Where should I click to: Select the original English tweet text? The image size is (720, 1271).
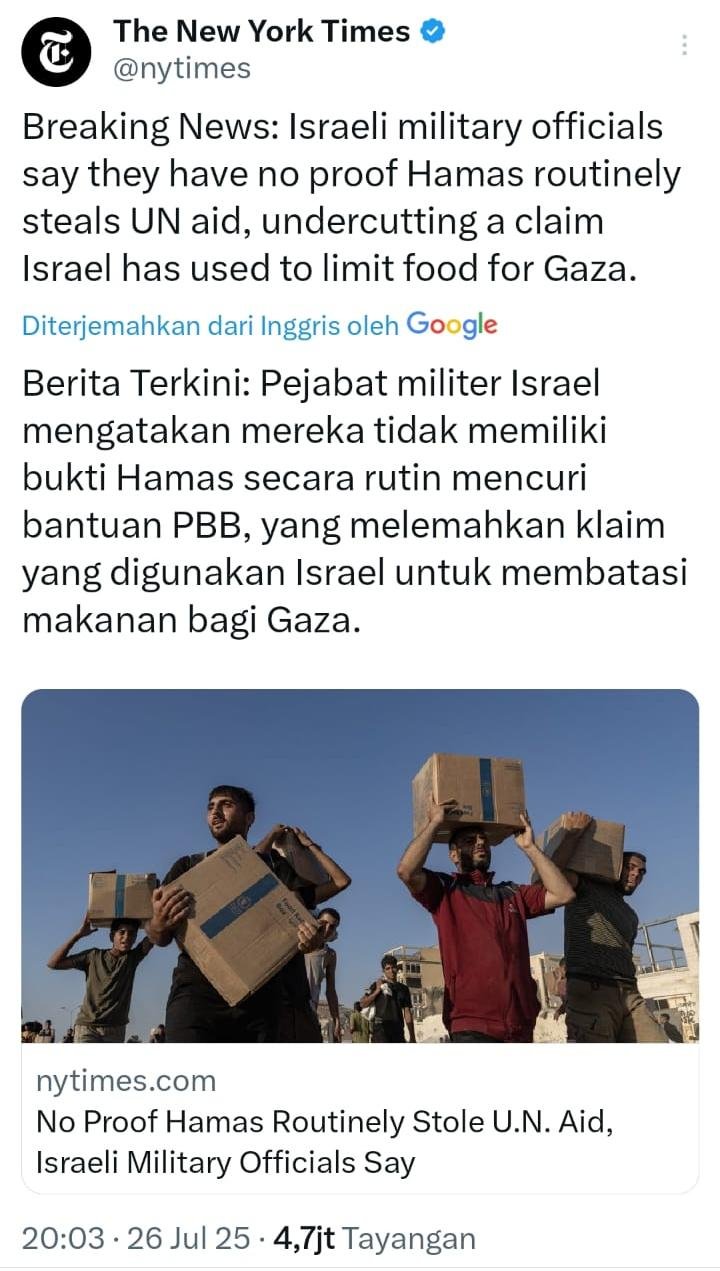point(352,198)
